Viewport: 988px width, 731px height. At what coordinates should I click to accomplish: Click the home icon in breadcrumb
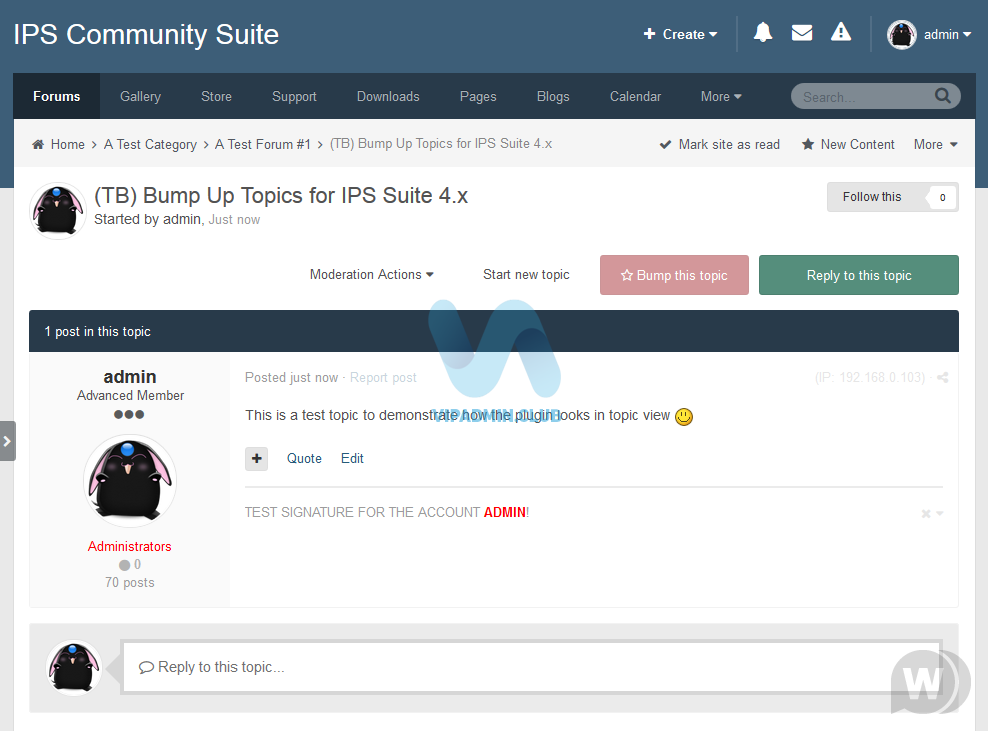38,144
